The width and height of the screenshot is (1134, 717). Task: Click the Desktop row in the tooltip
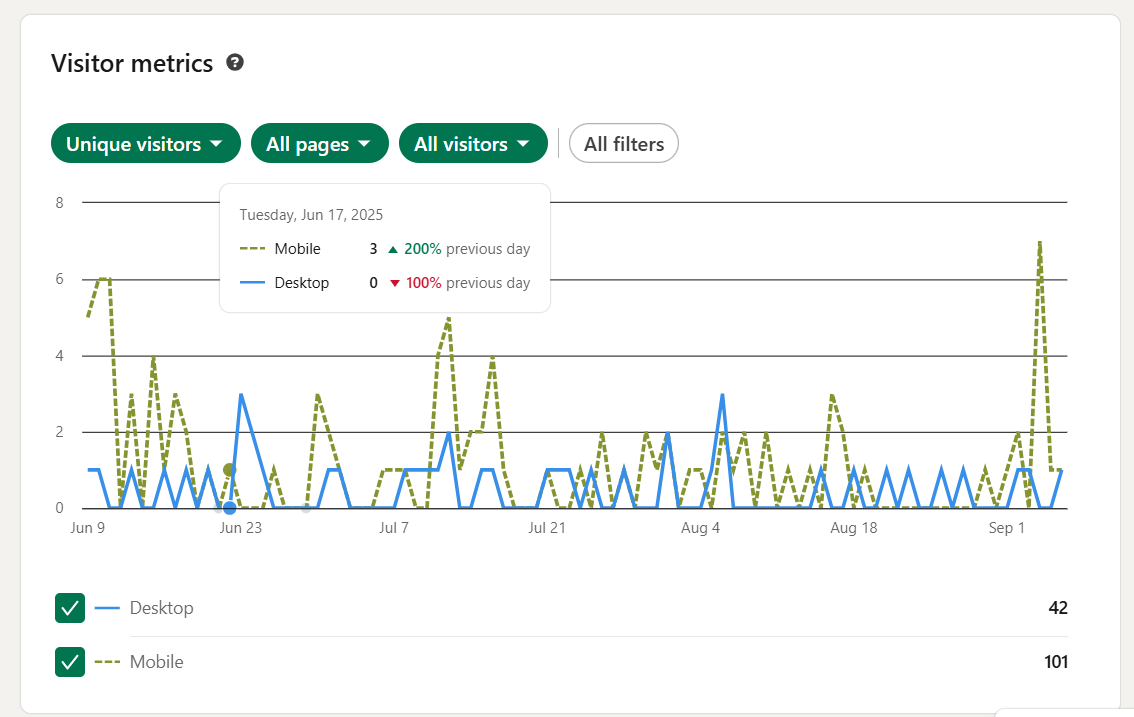coord(385,283)
